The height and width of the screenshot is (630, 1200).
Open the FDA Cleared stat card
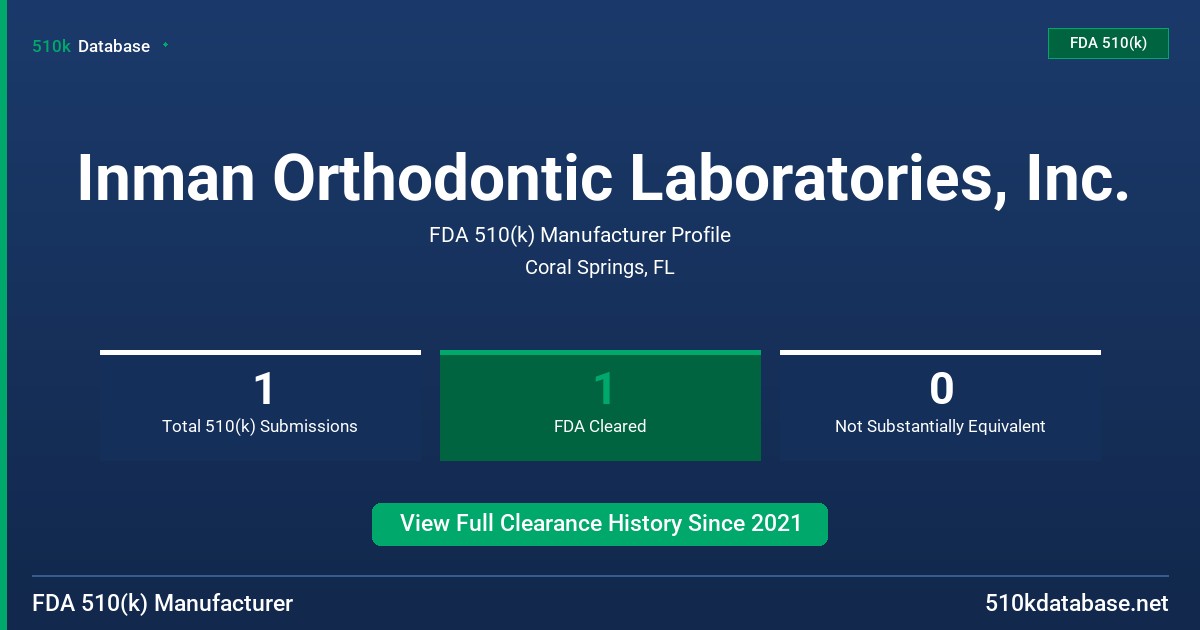(600, 406)
